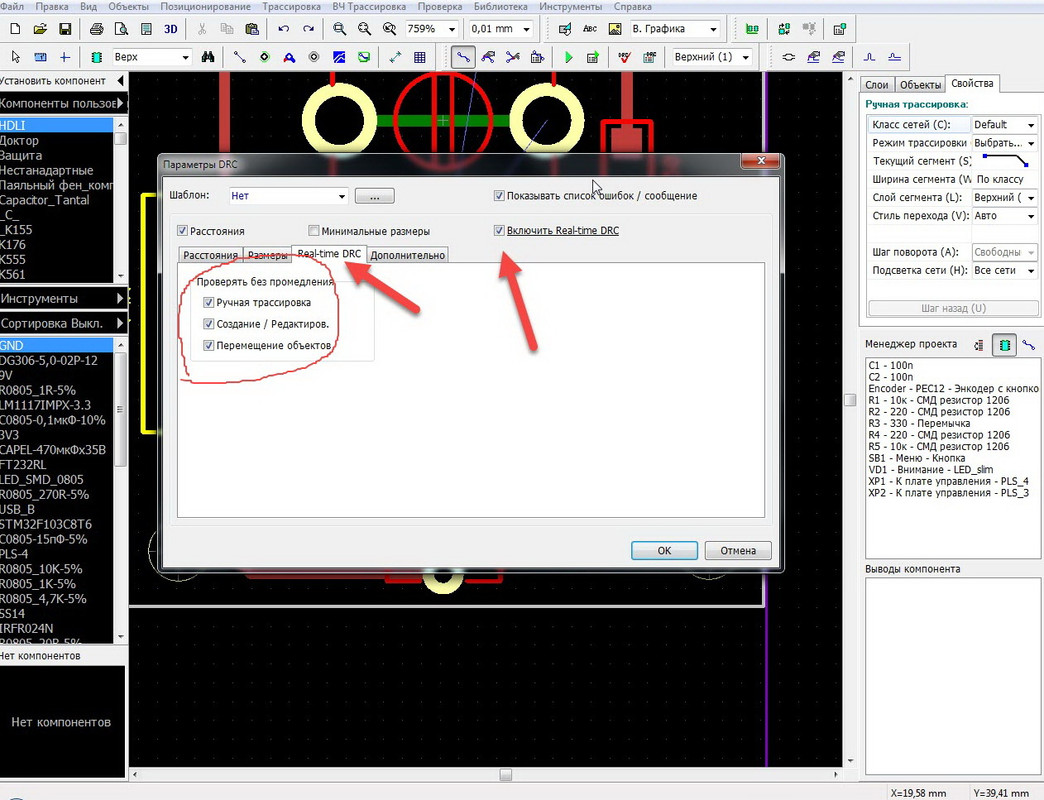
Task: Confirm DRC settings with OK
Action: (664, 550)
